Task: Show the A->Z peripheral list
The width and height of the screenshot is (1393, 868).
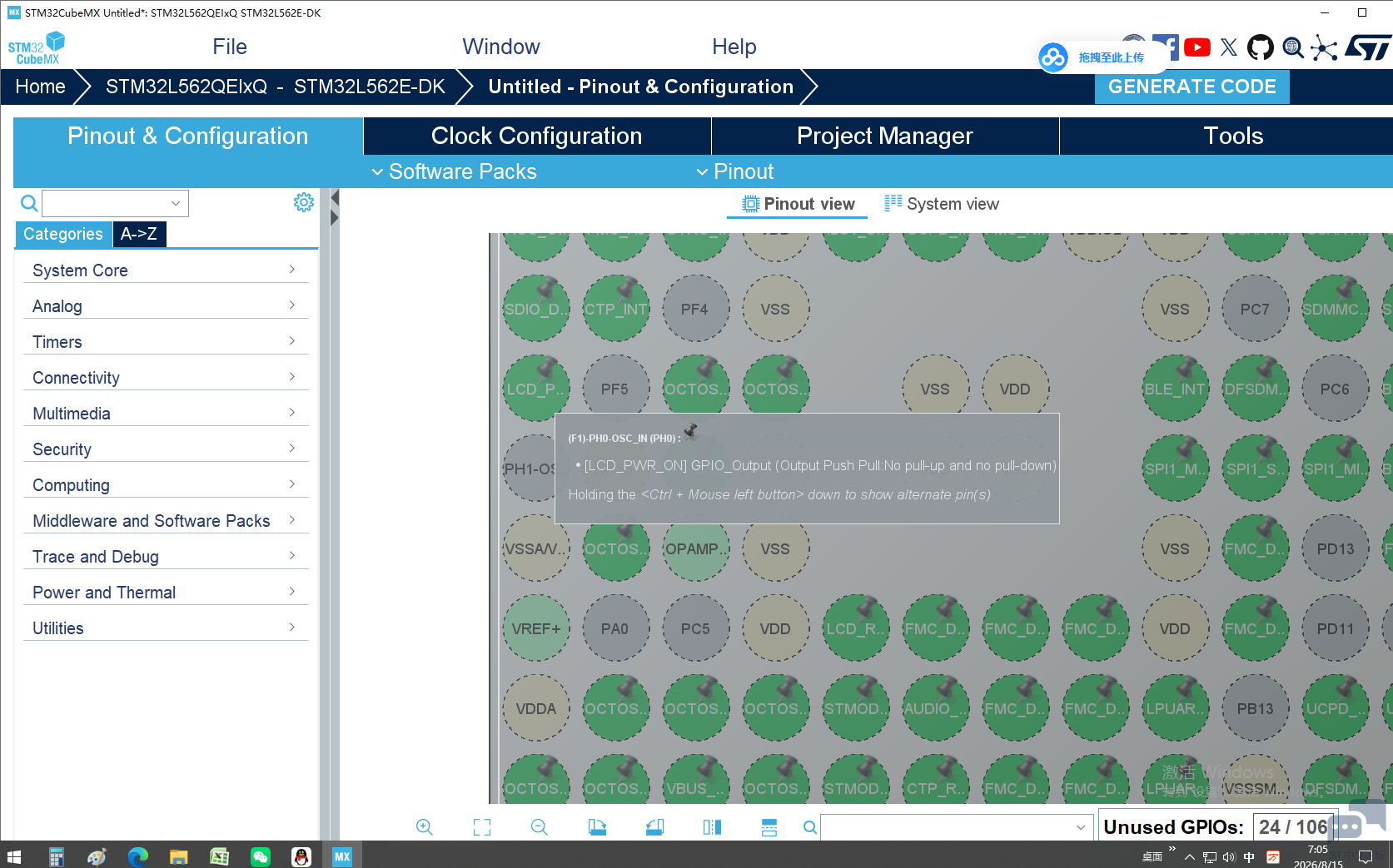Action: (139, 234)
